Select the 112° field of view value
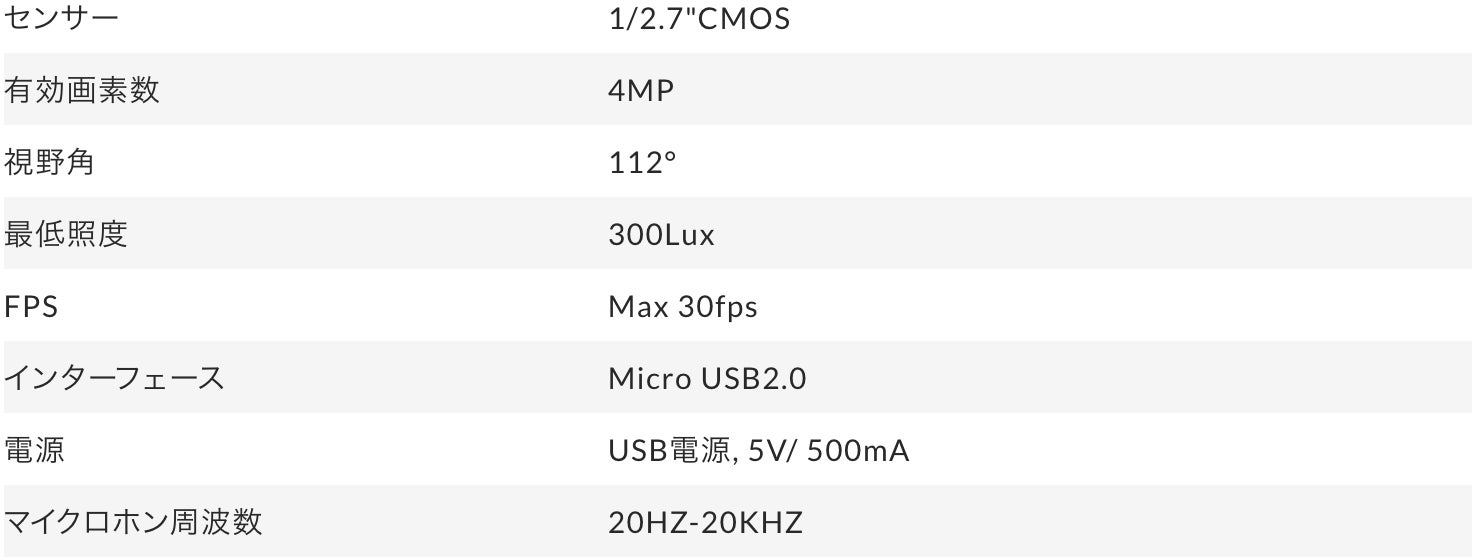Image resolution: width=1476 pixels, height=560 pixels. (642, 162)
